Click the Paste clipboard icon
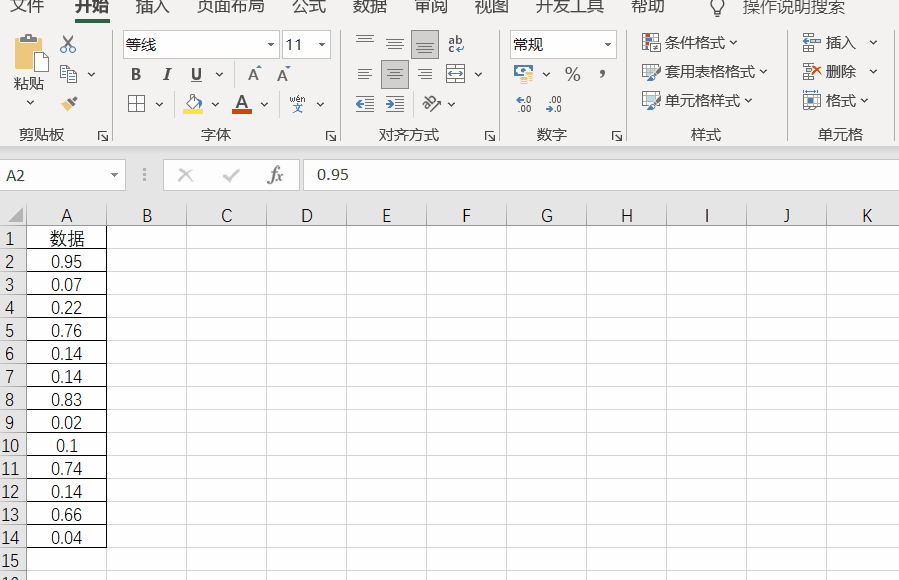Image resolution: width=899 pixels, height=580 pixels. (30, 53)
